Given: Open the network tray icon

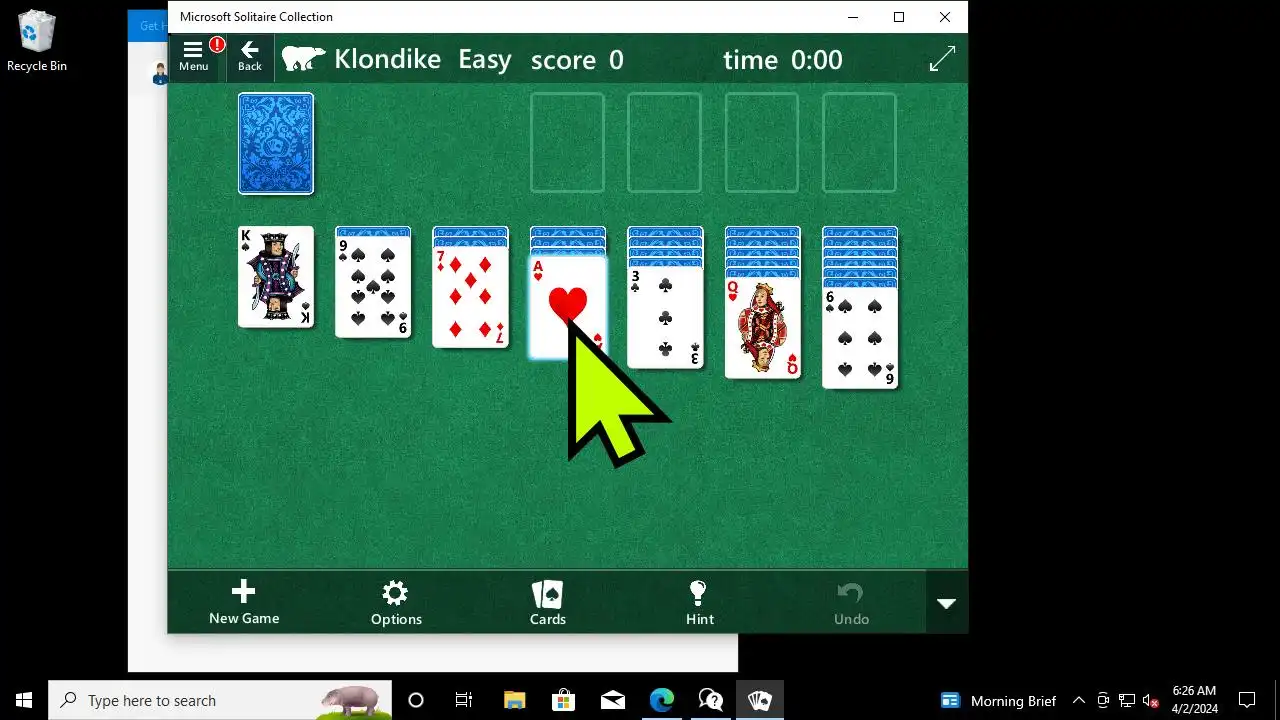Looking at the screenshot, I should [x=1127, y=700].
